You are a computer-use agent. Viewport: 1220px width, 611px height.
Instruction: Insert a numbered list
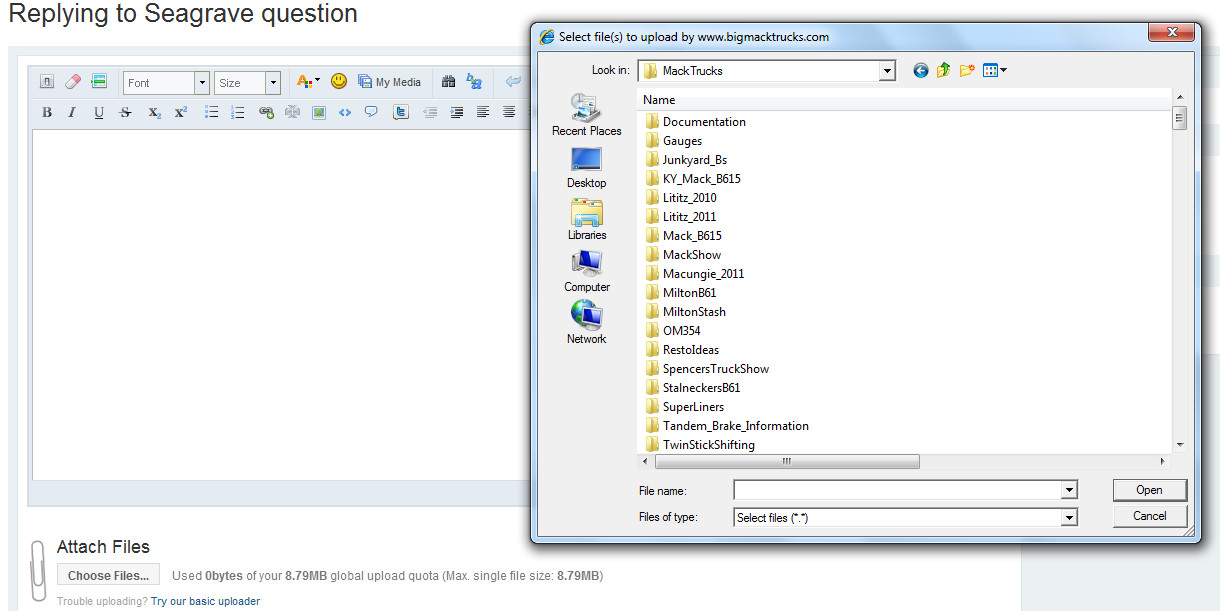238,113
